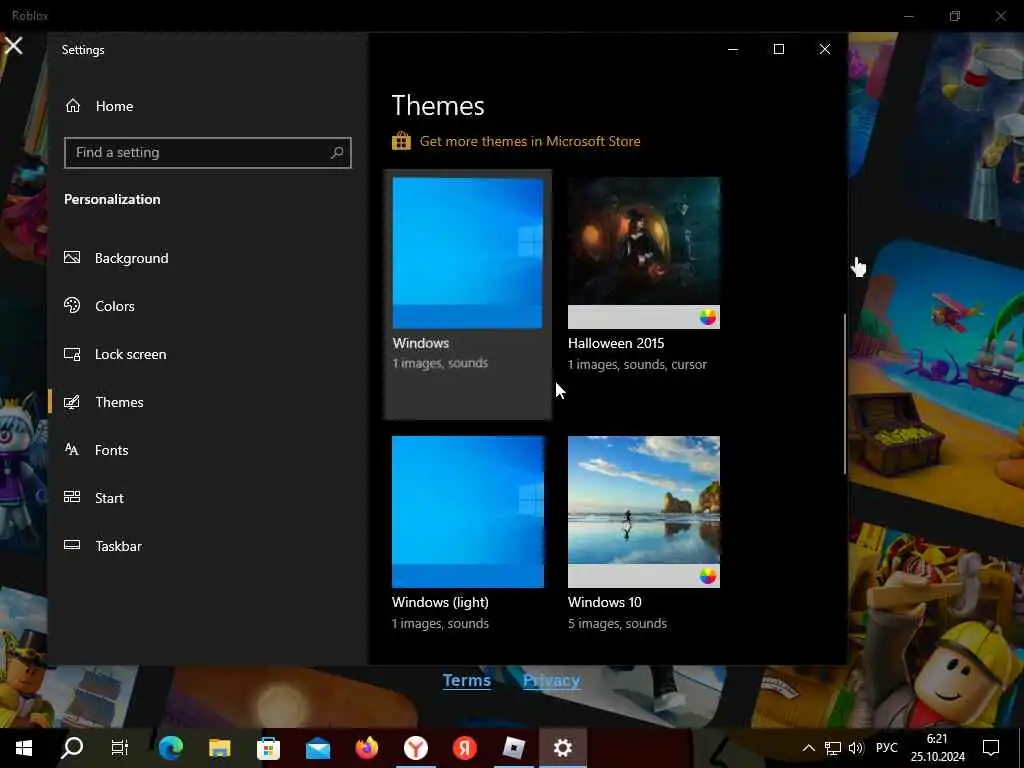Click the magnifier icon in search box

click(x=337, y=153)
